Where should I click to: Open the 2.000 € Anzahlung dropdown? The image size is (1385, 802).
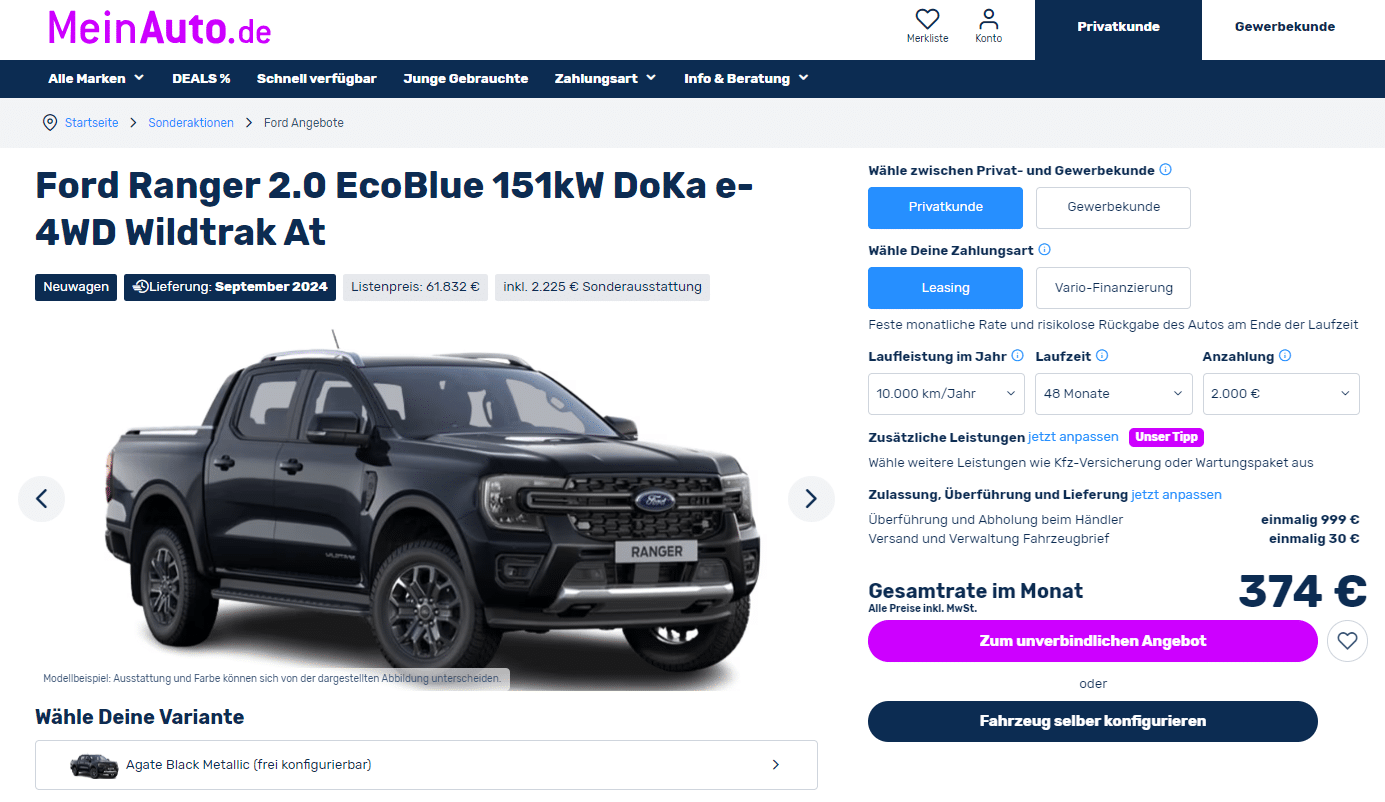[x=1281, y=394]
